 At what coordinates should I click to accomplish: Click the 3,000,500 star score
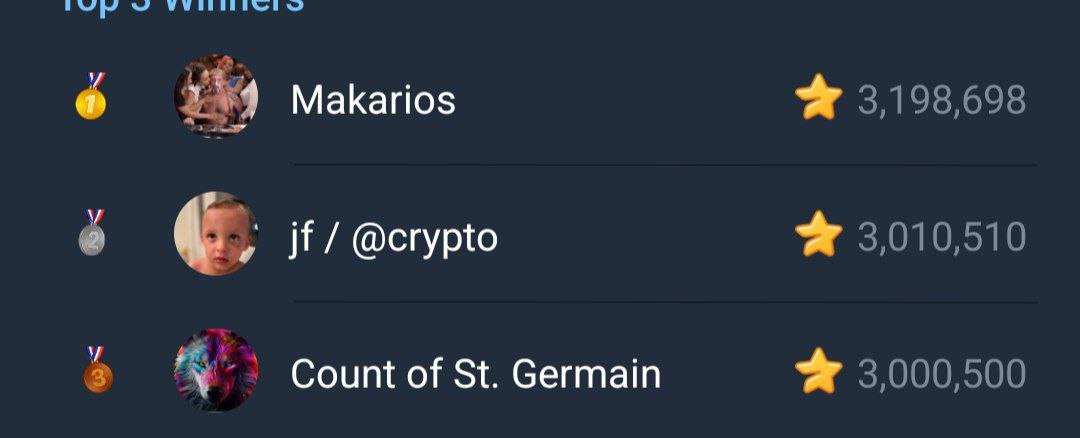[x=941, y=374]
